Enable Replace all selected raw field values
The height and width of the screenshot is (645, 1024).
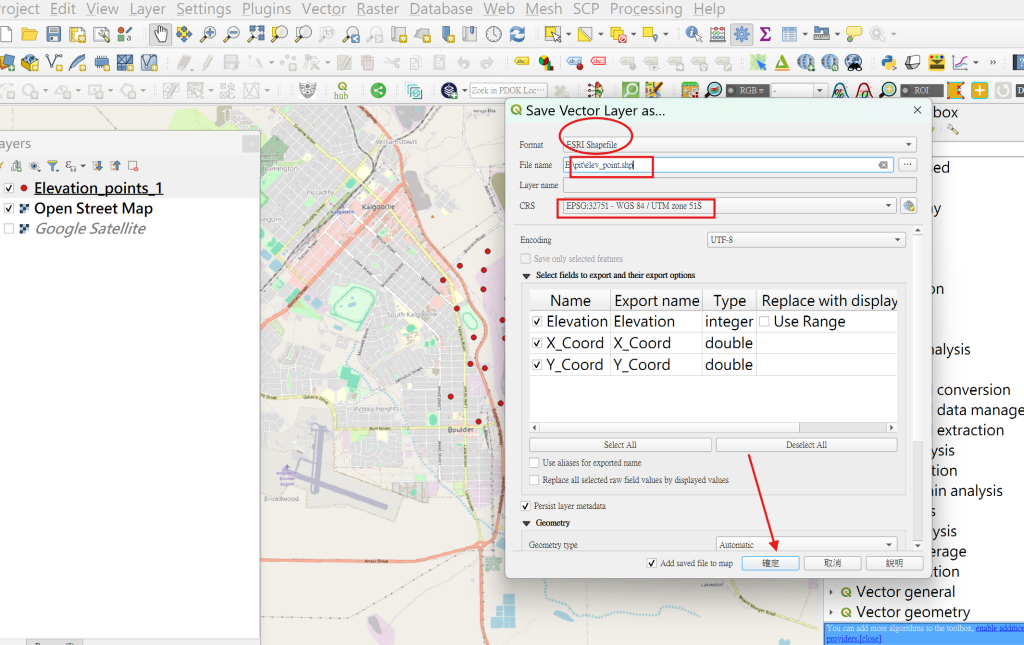tap(534, 480)
